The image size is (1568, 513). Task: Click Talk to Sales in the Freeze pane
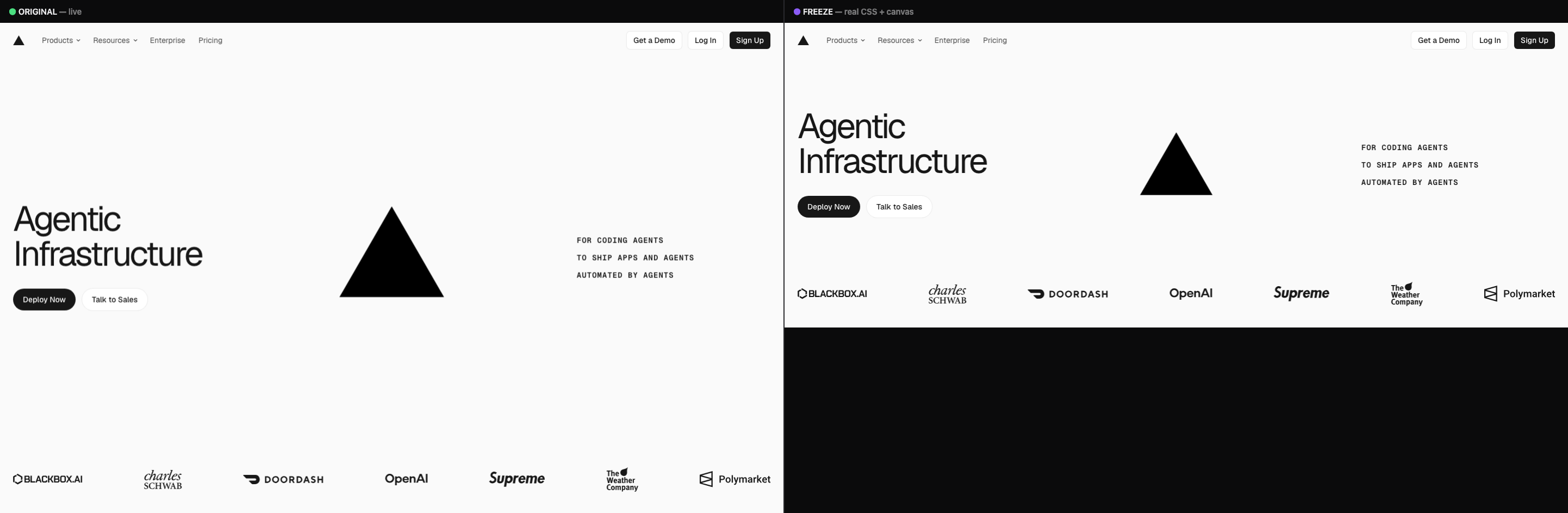click(899, 207)
